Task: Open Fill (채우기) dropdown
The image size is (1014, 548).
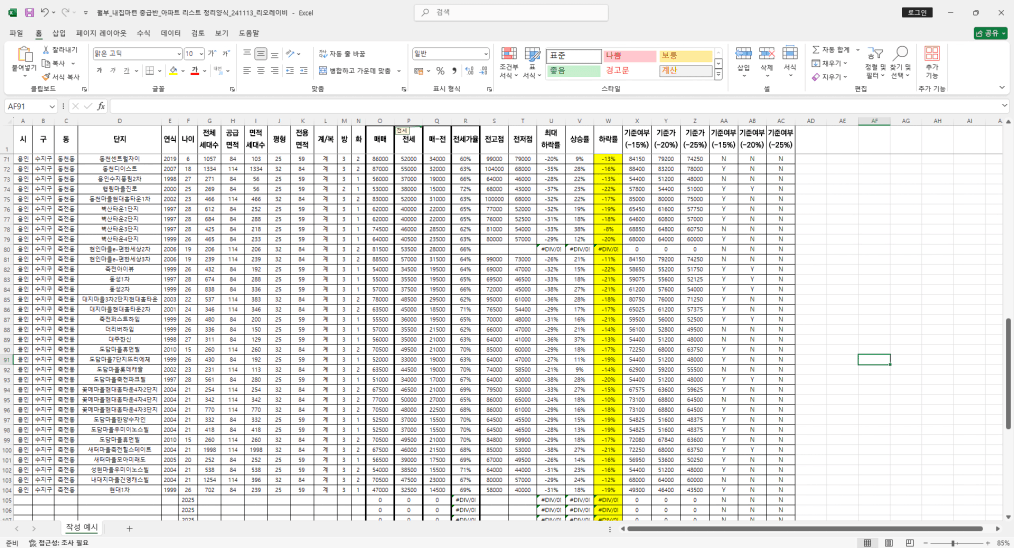Action: pyautogui.click(x=830, y=63)
